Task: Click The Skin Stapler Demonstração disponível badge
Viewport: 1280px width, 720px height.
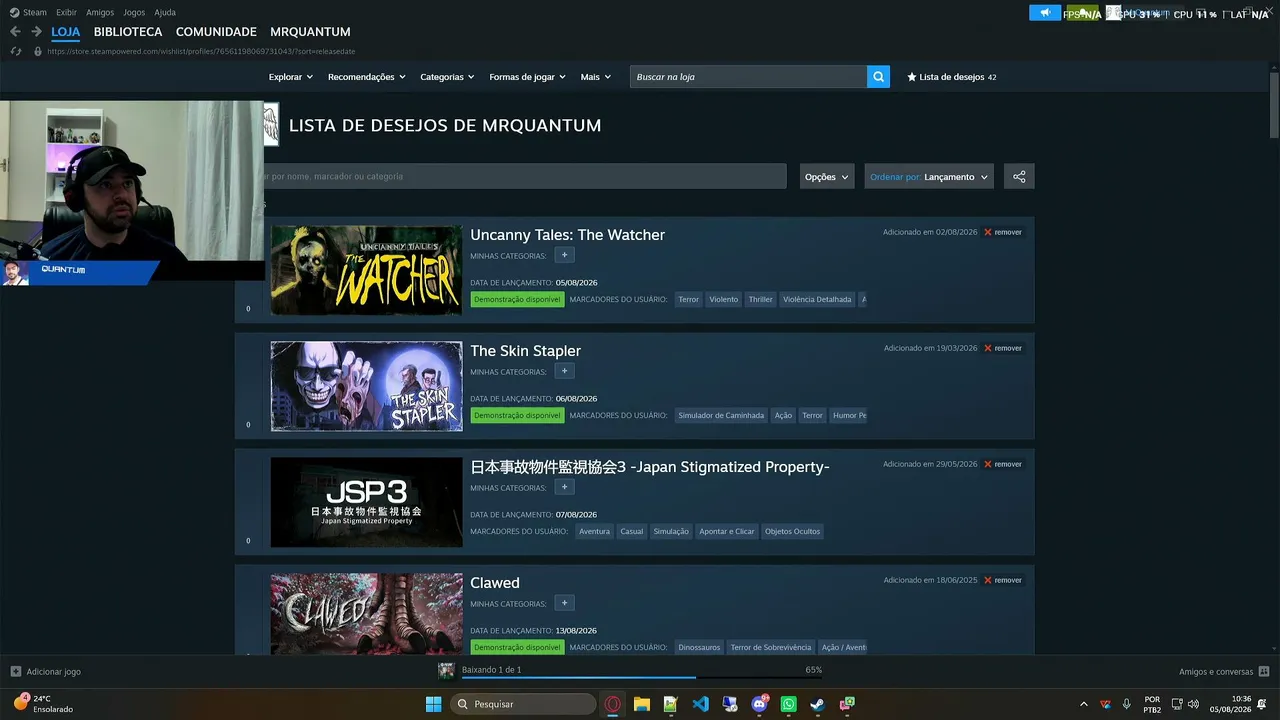Action: click(517, 415)
